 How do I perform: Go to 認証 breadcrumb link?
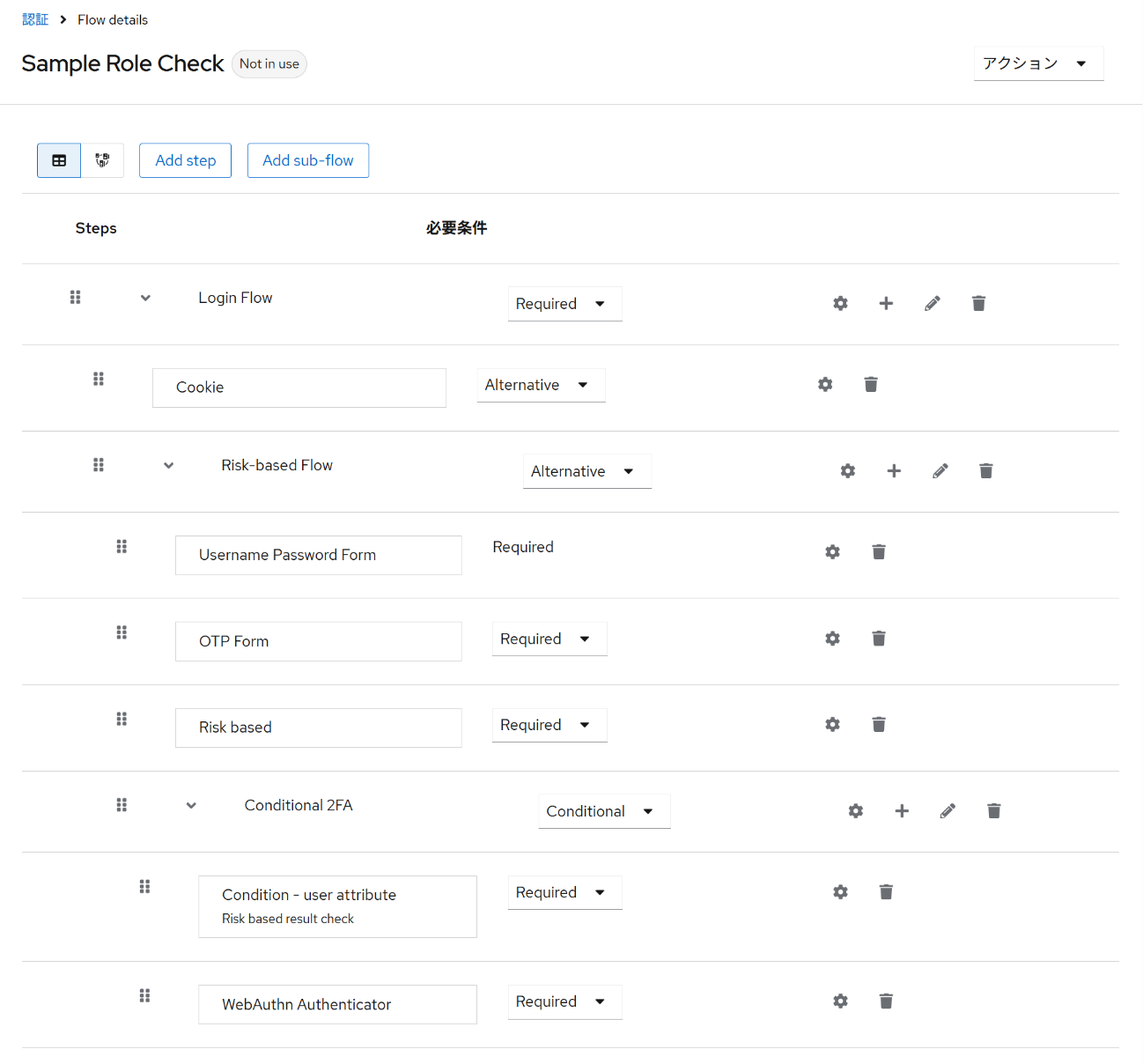click(x=35, y=19)
